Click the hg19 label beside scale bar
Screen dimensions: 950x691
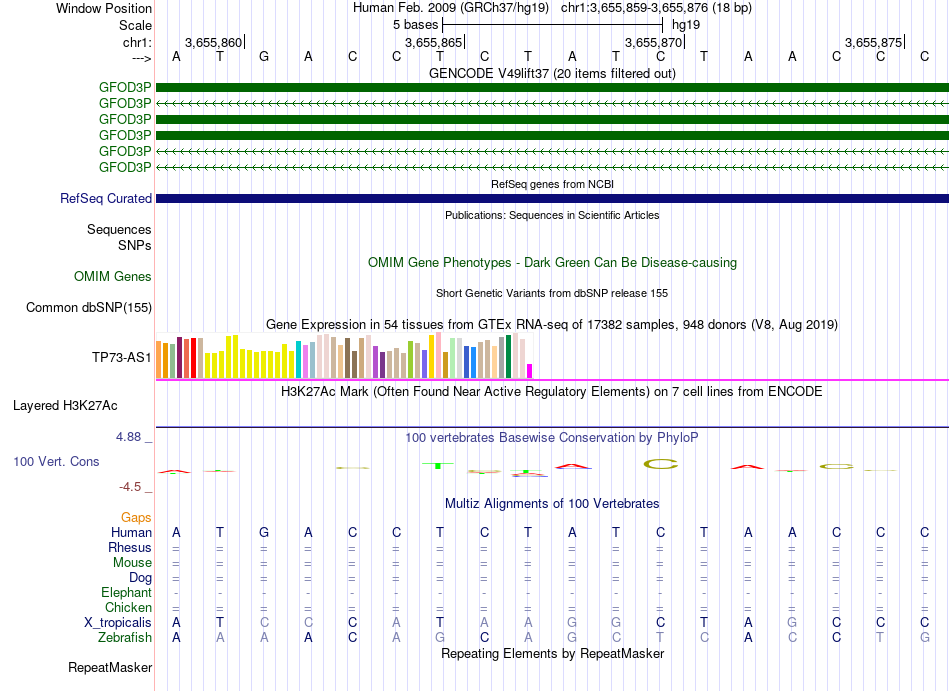click(x=686, y=25)
